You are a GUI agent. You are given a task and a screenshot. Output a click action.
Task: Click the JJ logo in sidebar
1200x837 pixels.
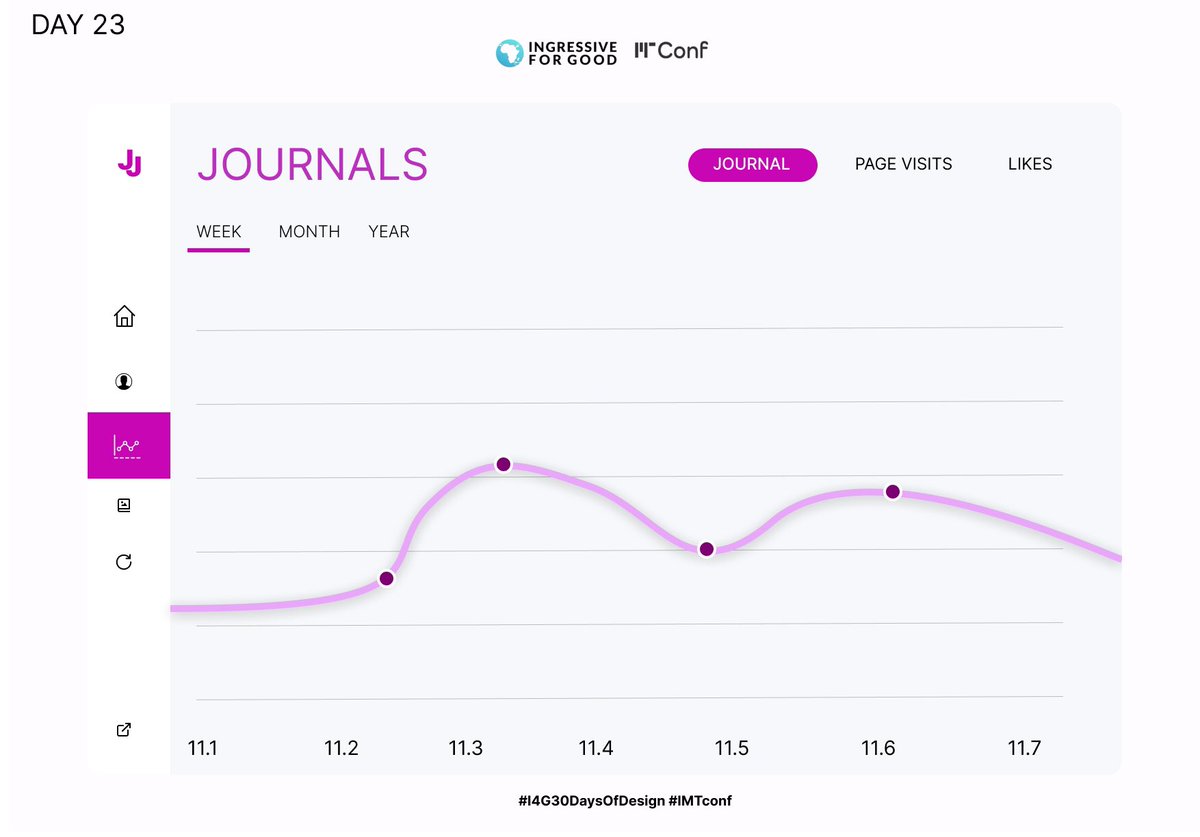[129, 163]
